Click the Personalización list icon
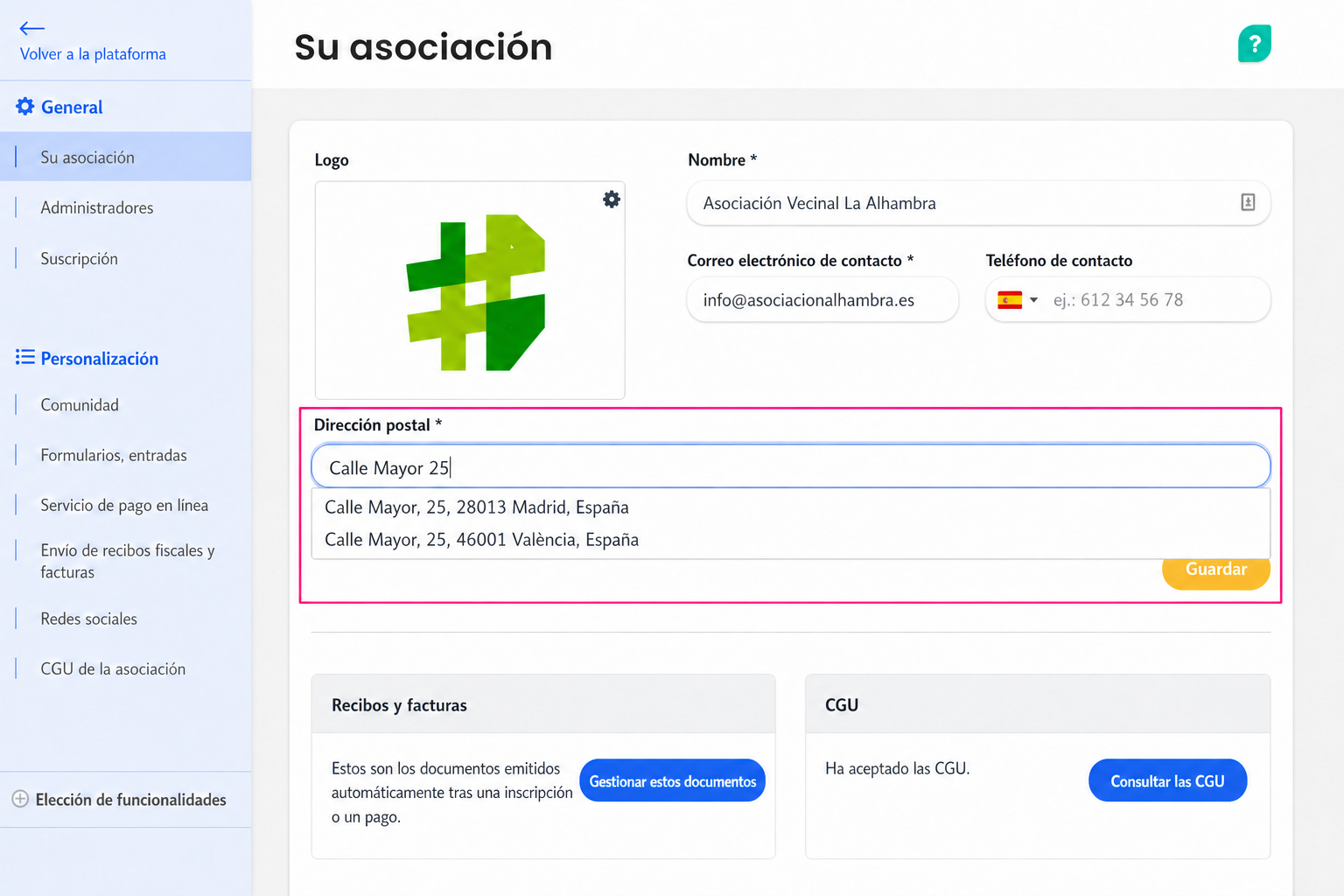This screenshot has height=896, width=1344. click(x=25, y=357)
